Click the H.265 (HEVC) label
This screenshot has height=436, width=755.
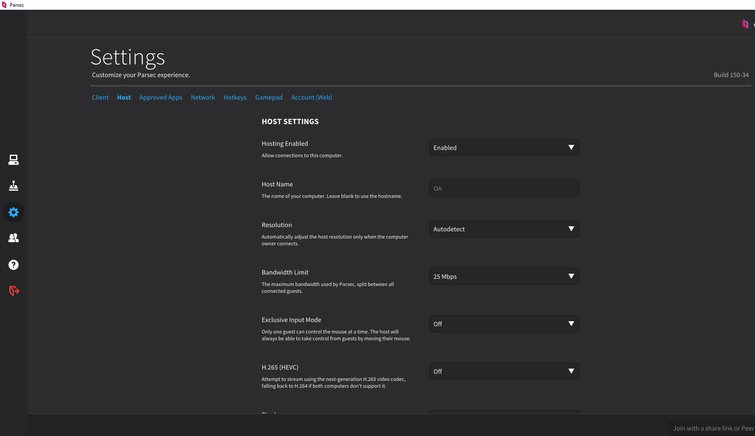click(280, 368)
